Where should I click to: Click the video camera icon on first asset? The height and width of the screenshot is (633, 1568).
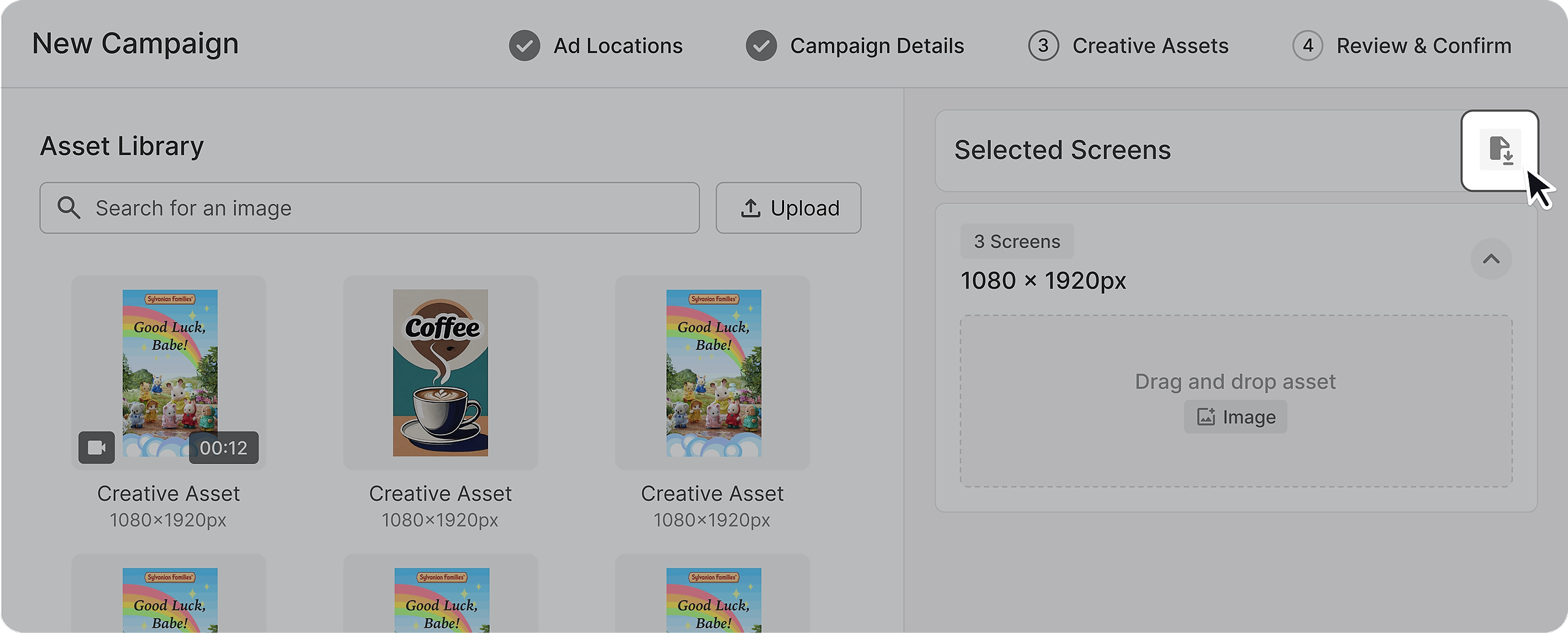[x=96, y=448]
